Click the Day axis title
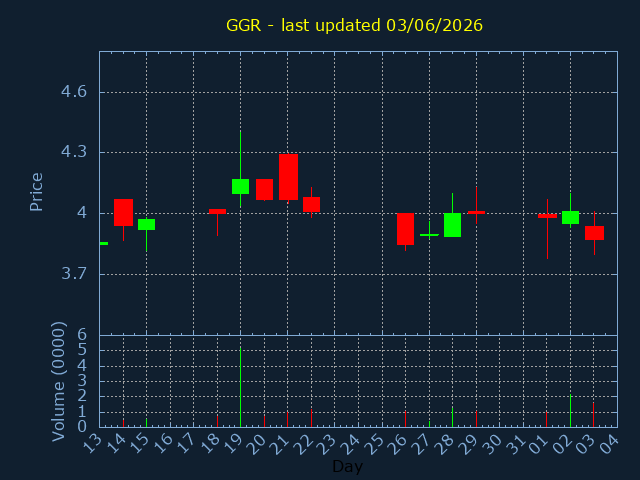This screenshot has height=480, width=640. (347, 466)
